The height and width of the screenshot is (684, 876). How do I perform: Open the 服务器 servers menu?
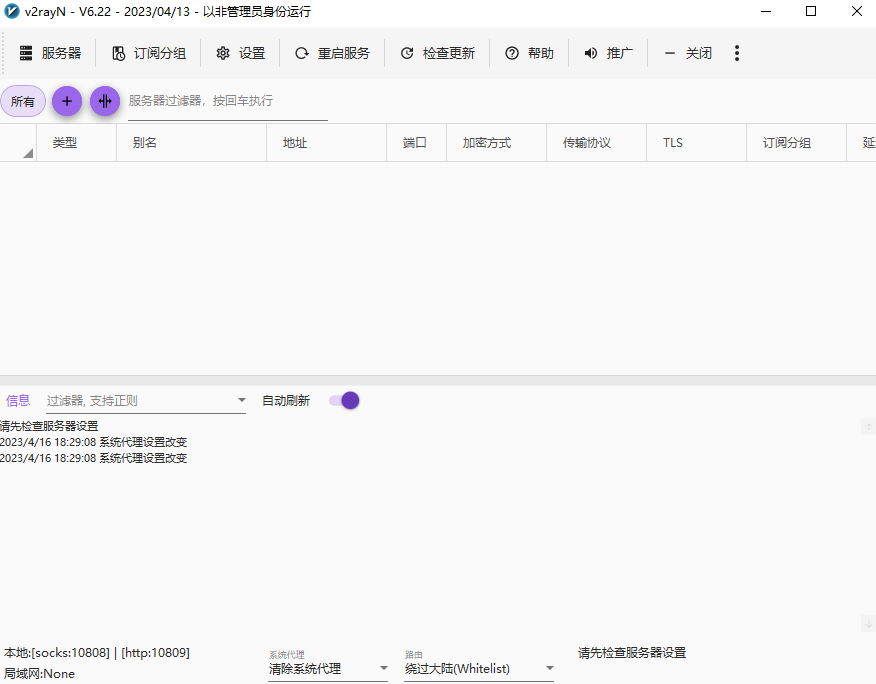click(50, 53)
